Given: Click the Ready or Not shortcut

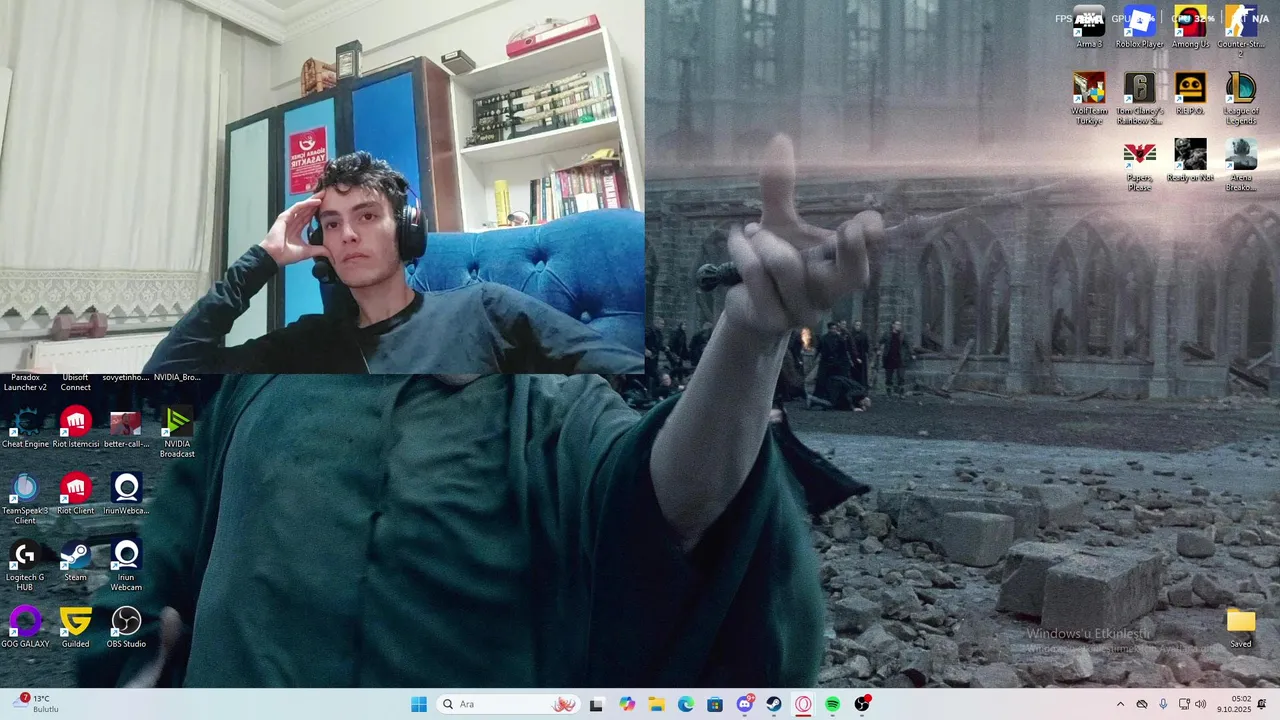Looking at the screenshot, I should coord(1190,160).
